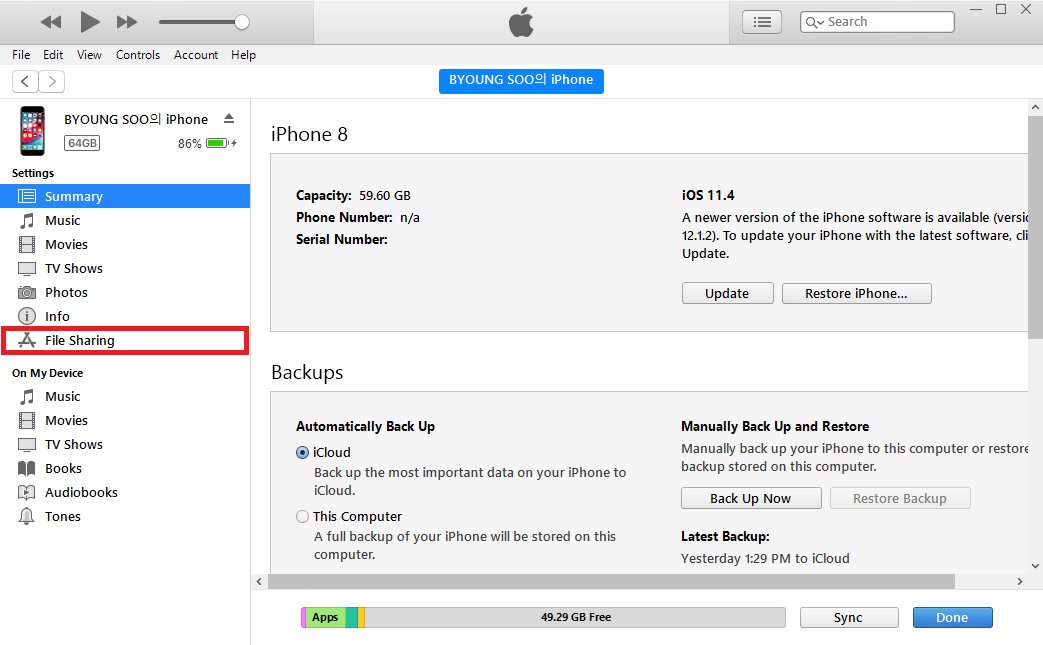Click Back Up Now button
Screen dimensions: 1043x645
tap(751, 498)
